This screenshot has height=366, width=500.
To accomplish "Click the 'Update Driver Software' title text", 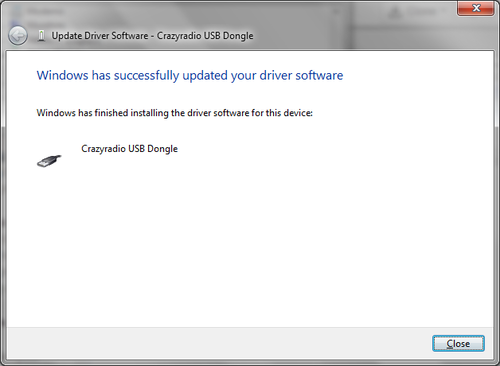I will pyautogui.click(x=100, y=36).
